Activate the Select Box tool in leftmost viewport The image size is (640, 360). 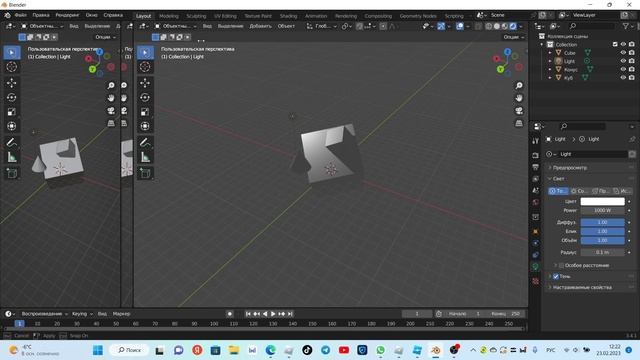[x=12, y=53]
